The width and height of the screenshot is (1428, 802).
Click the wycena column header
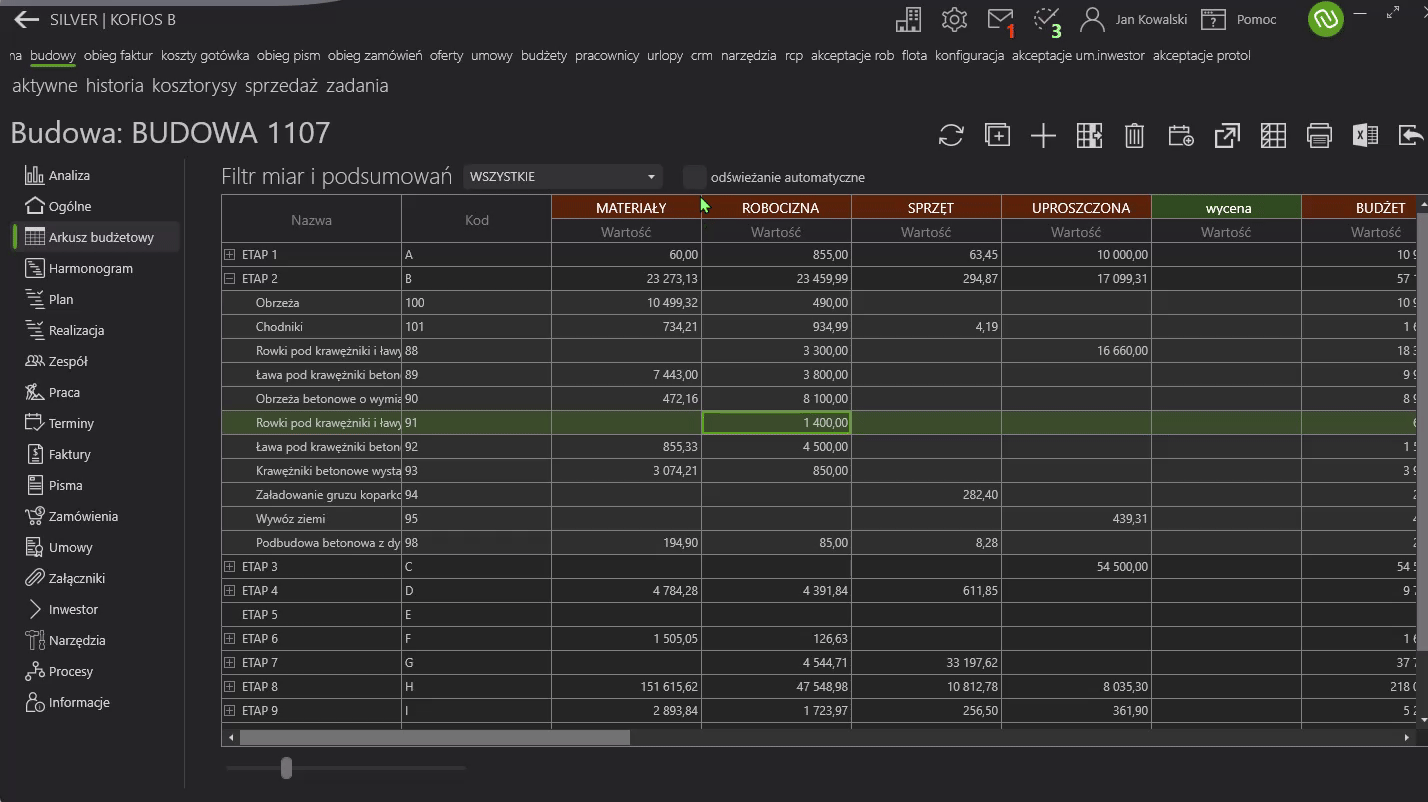tap(1227, 208)
